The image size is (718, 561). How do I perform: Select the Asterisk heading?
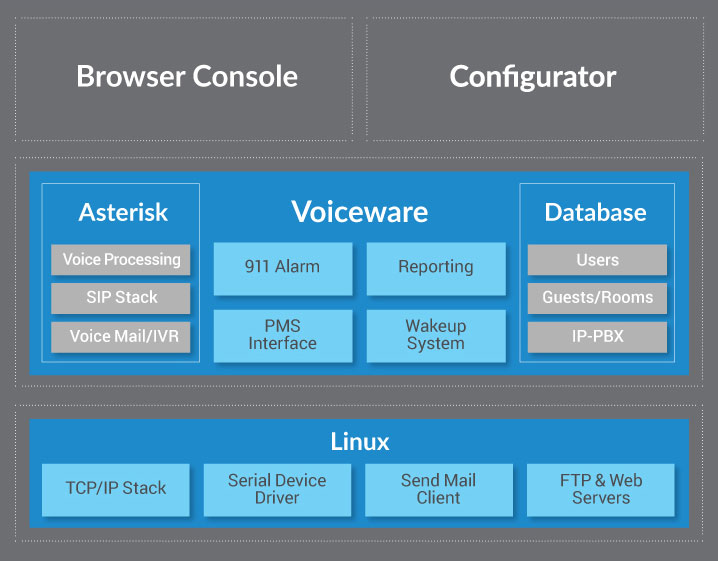tap(123, 212)
